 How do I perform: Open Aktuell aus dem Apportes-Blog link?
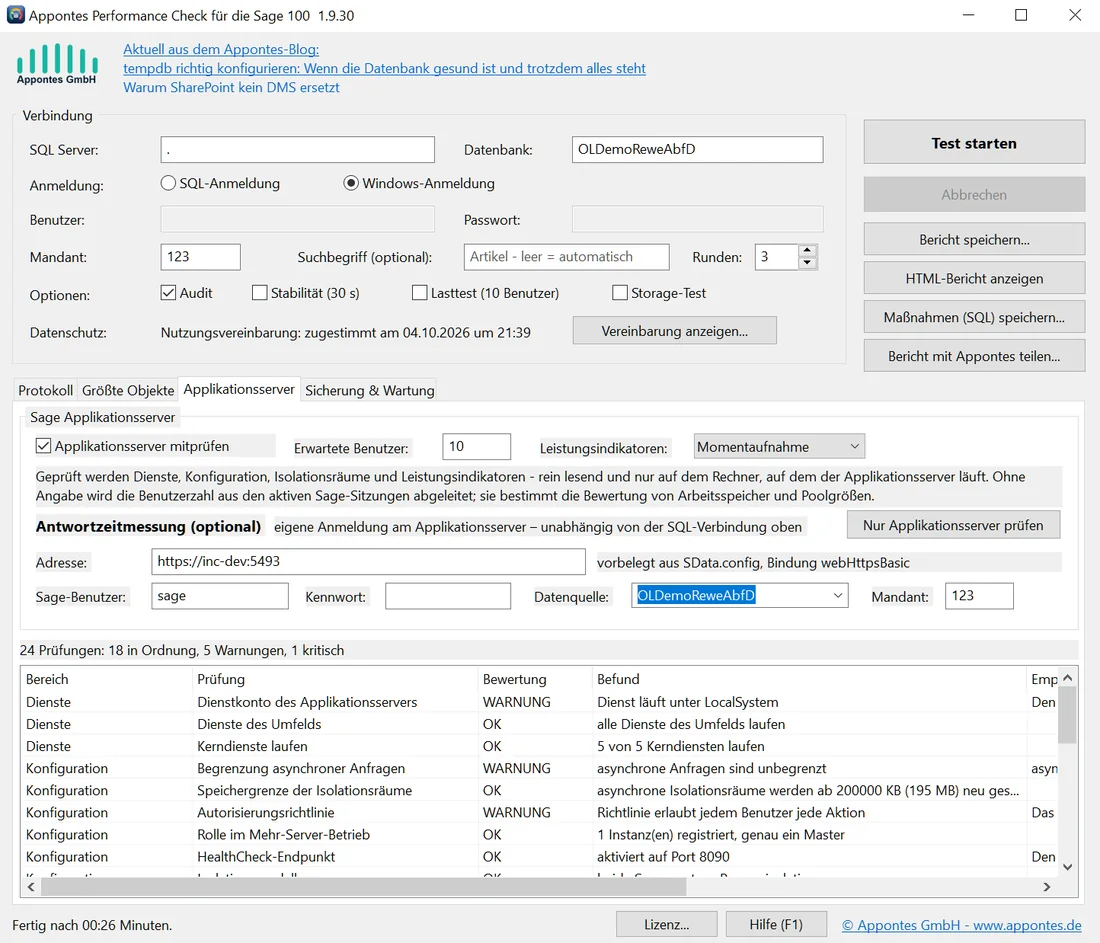pyautogui.click(x=221, y=49)
